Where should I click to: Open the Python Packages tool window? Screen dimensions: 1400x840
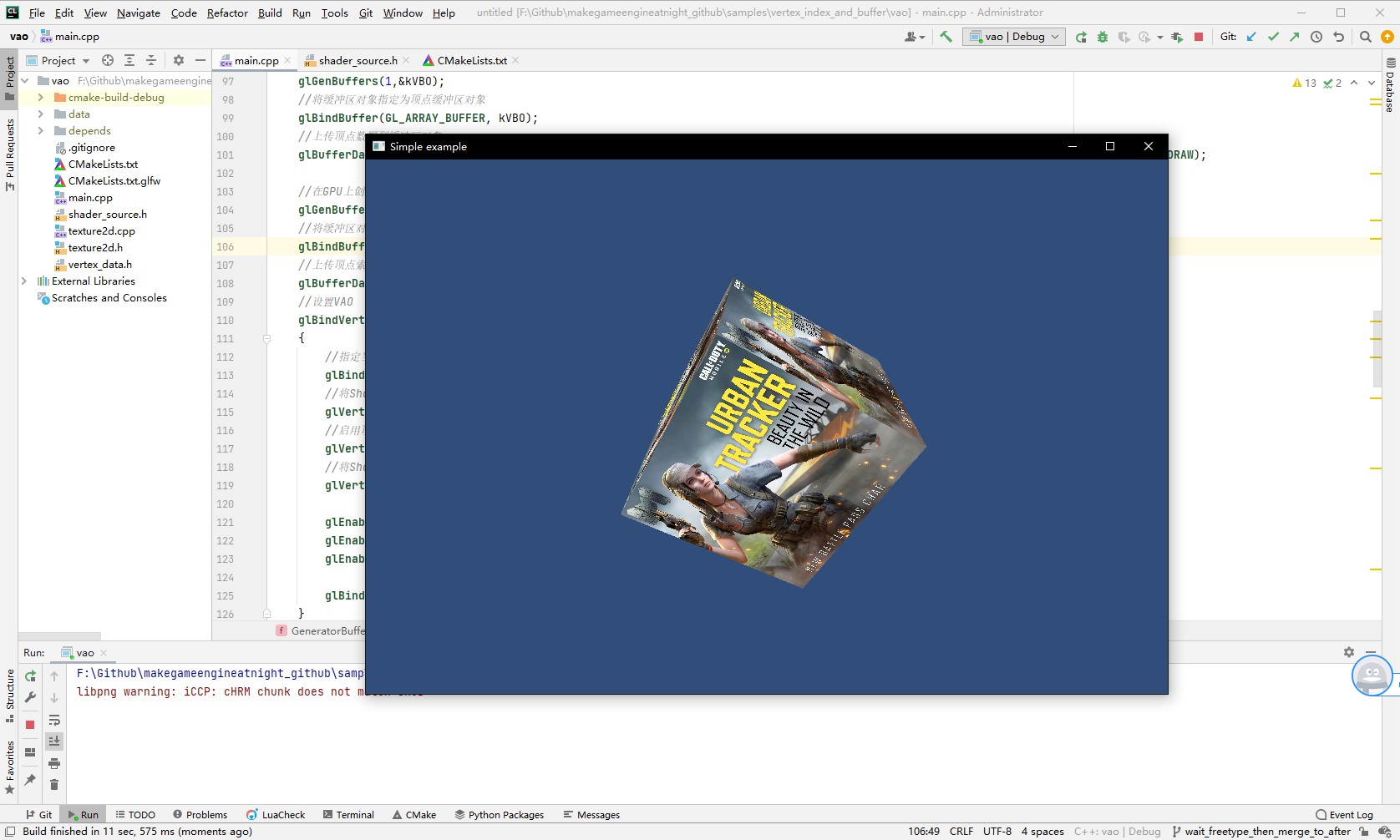tap(499, 815)
